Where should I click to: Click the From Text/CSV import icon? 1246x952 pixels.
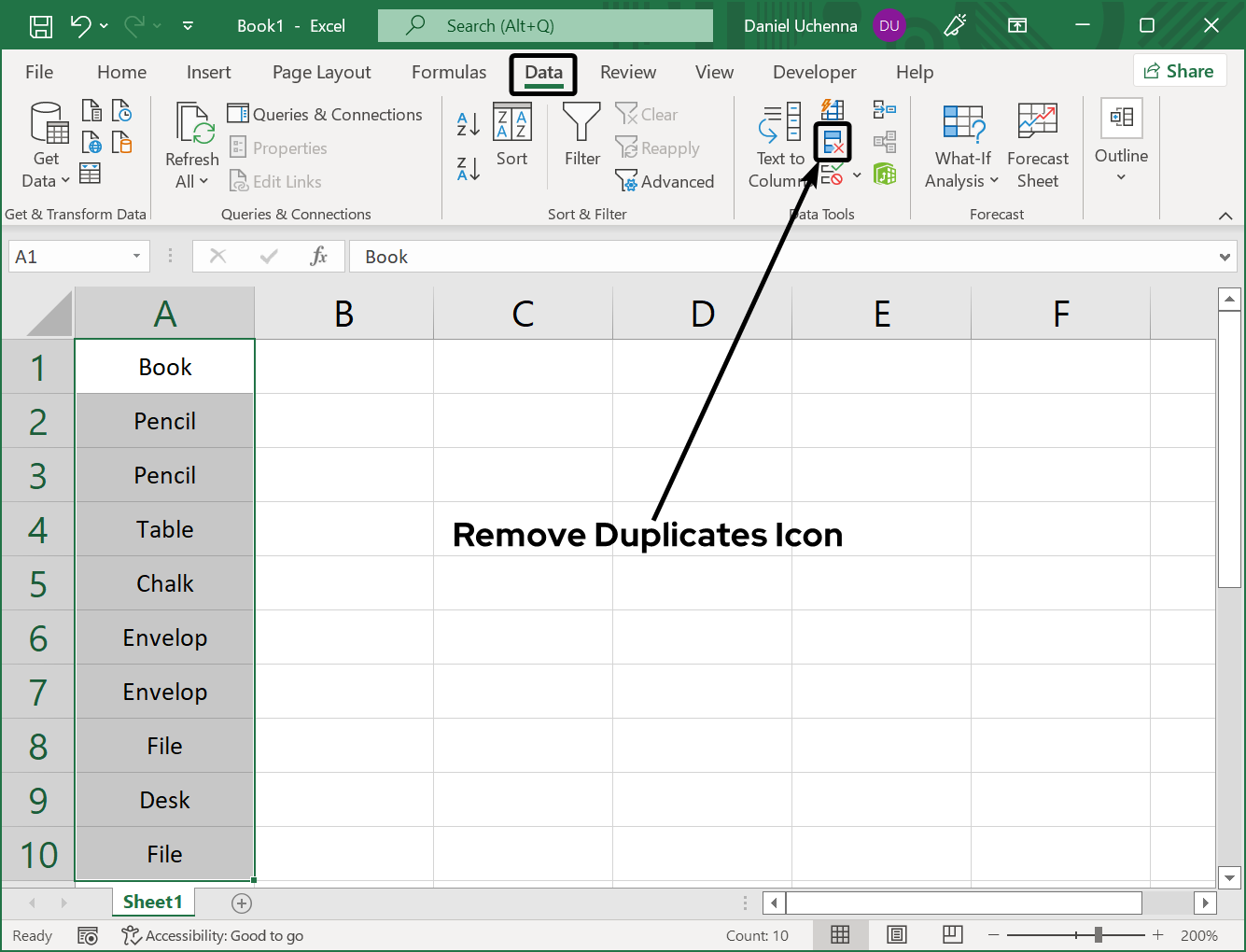click(x=91, y=109)
